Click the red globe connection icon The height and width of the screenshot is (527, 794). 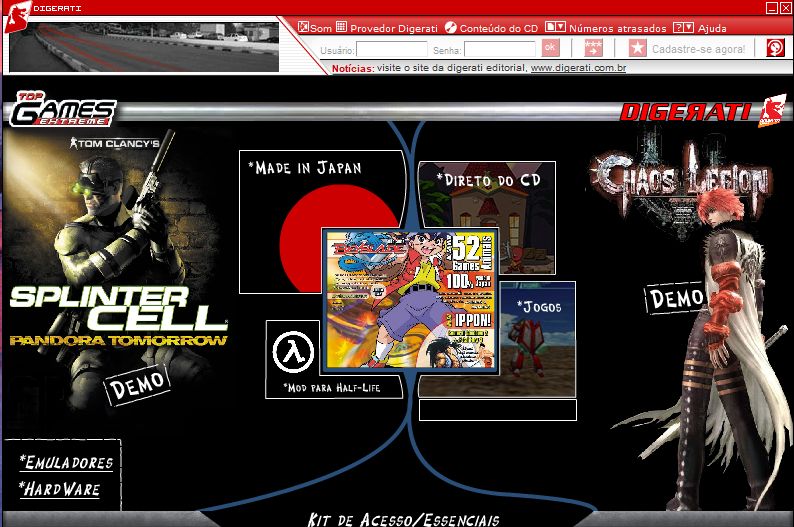[775, 48]
